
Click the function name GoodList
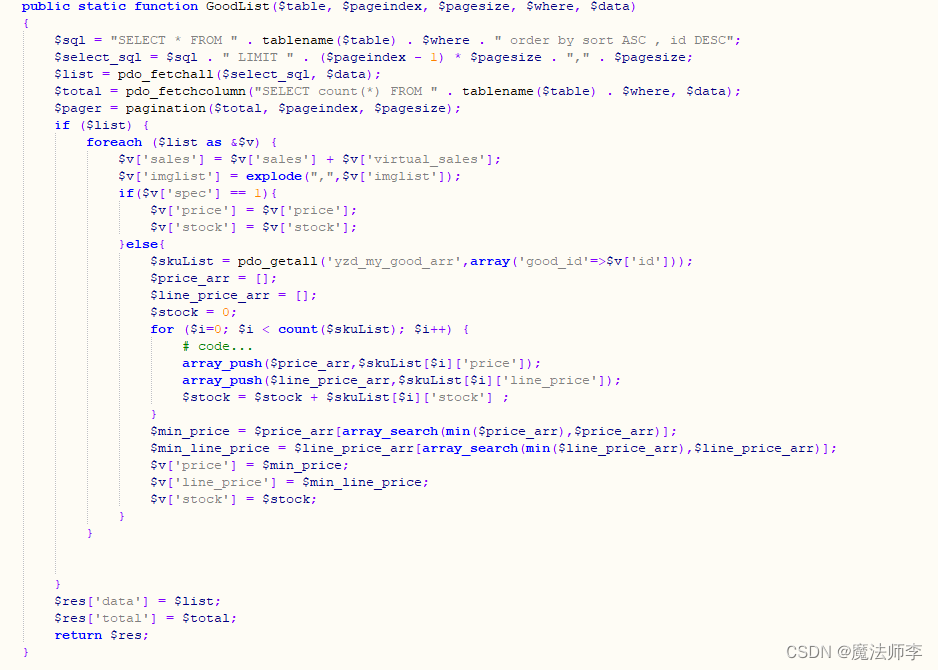[x=237, y=7]
